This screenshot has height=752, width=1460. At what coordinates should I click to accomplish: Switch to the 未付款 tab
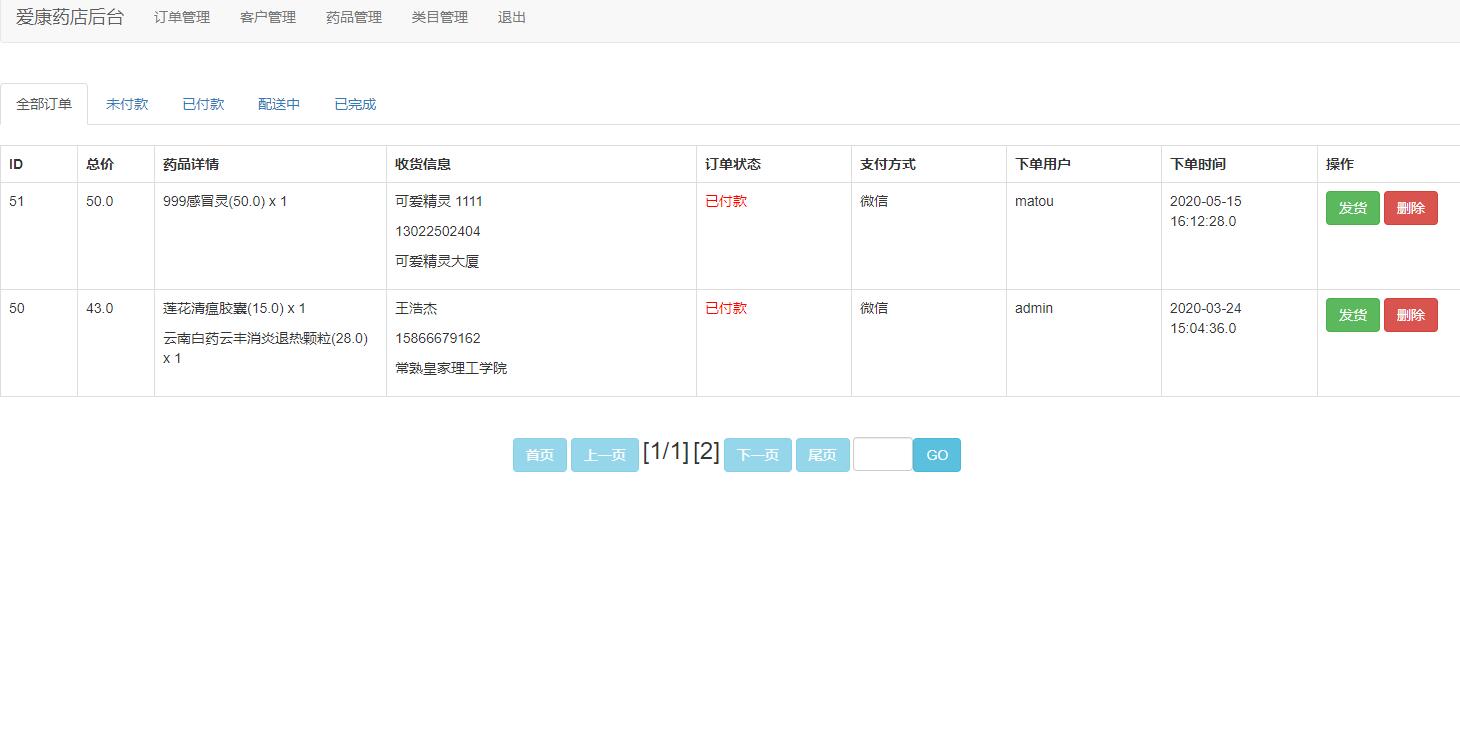[126, 103]
